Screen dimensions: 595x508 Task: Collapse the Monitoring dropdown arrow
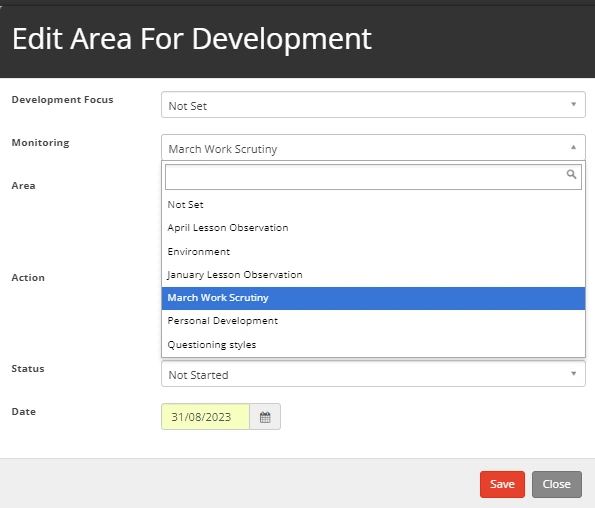pos(573,147)
